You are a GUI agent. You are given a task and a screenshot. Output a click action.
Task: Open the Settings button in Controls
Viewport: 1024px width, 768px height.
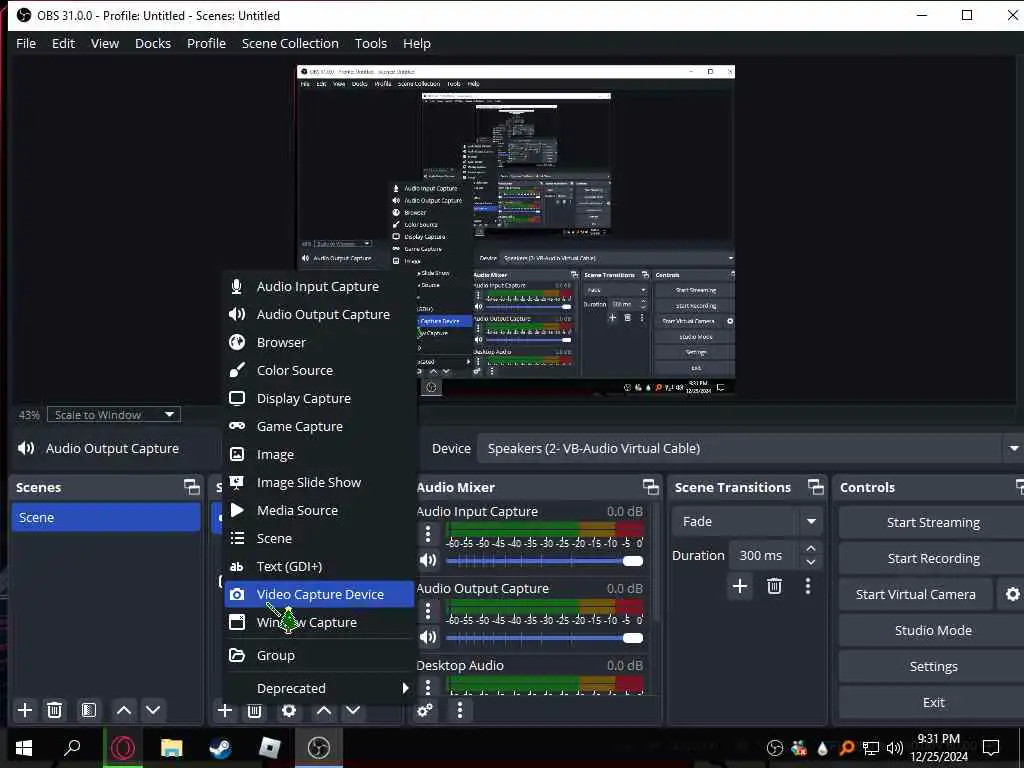point(933,666)
